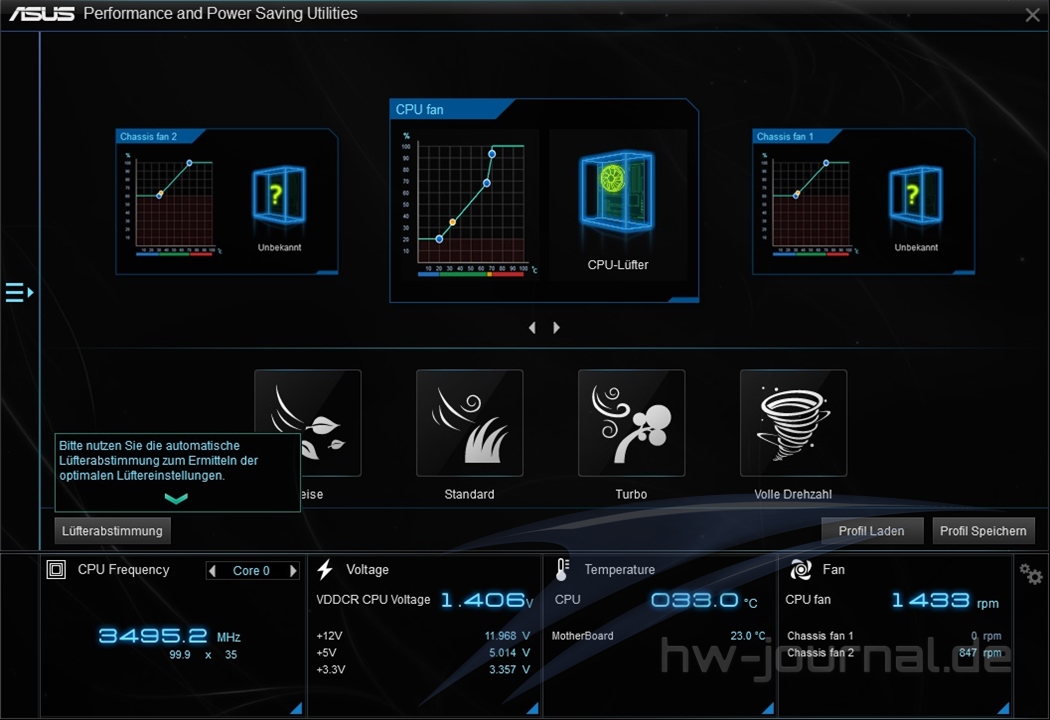Click the Standard mode label
This screenshot has width=1050, height=720.
pyautogui.click(x=469, y=494)
